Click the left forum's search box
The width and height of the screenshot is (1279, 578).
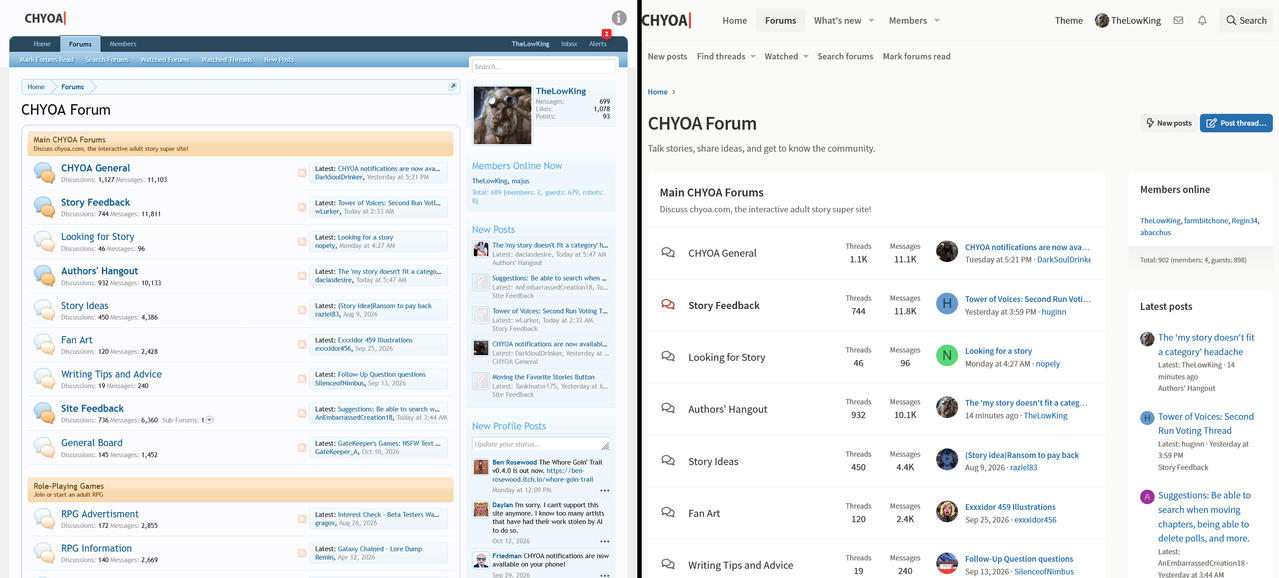[543, 66]
